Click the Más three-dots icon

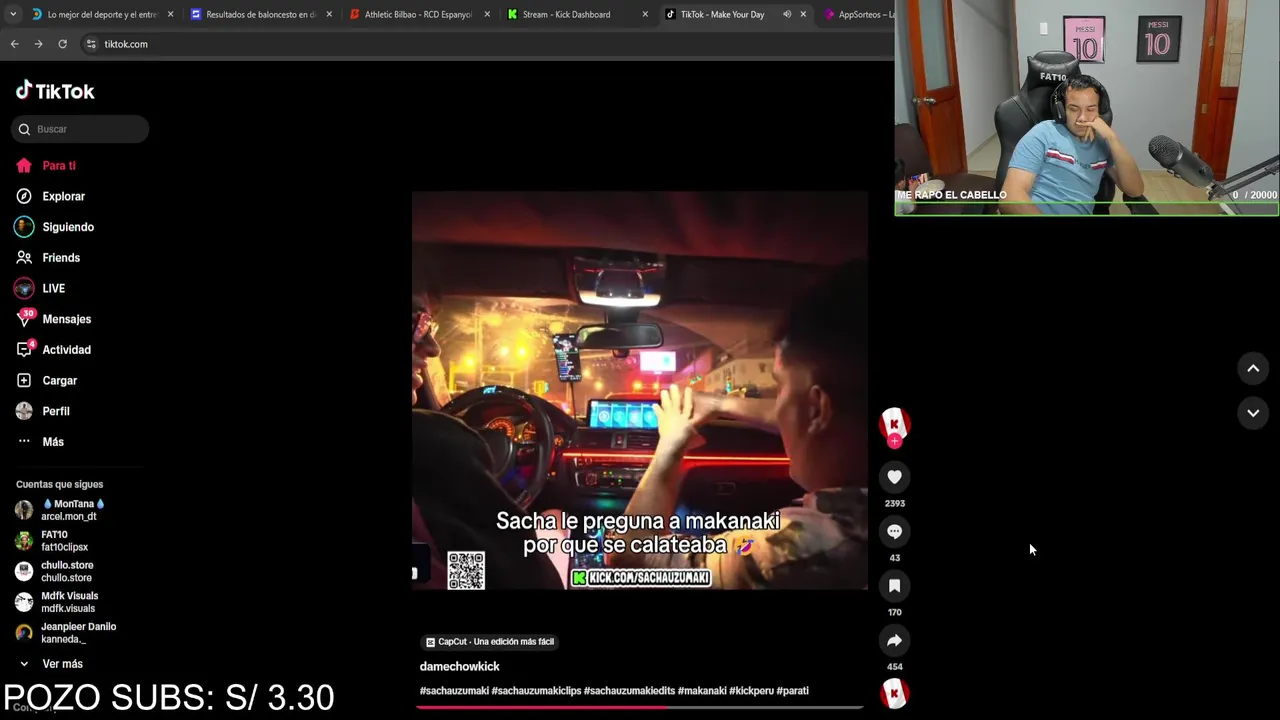pos(24,442)
